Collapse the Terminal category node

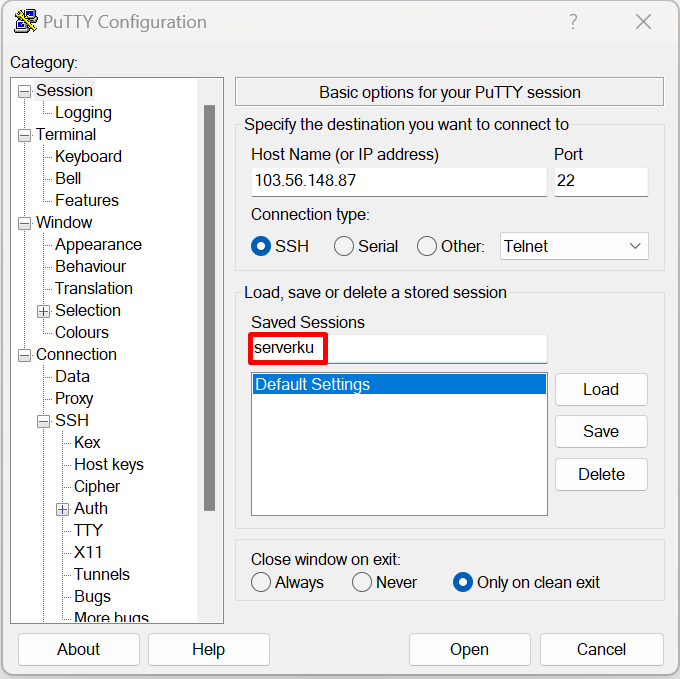click(x=24, y=135)
